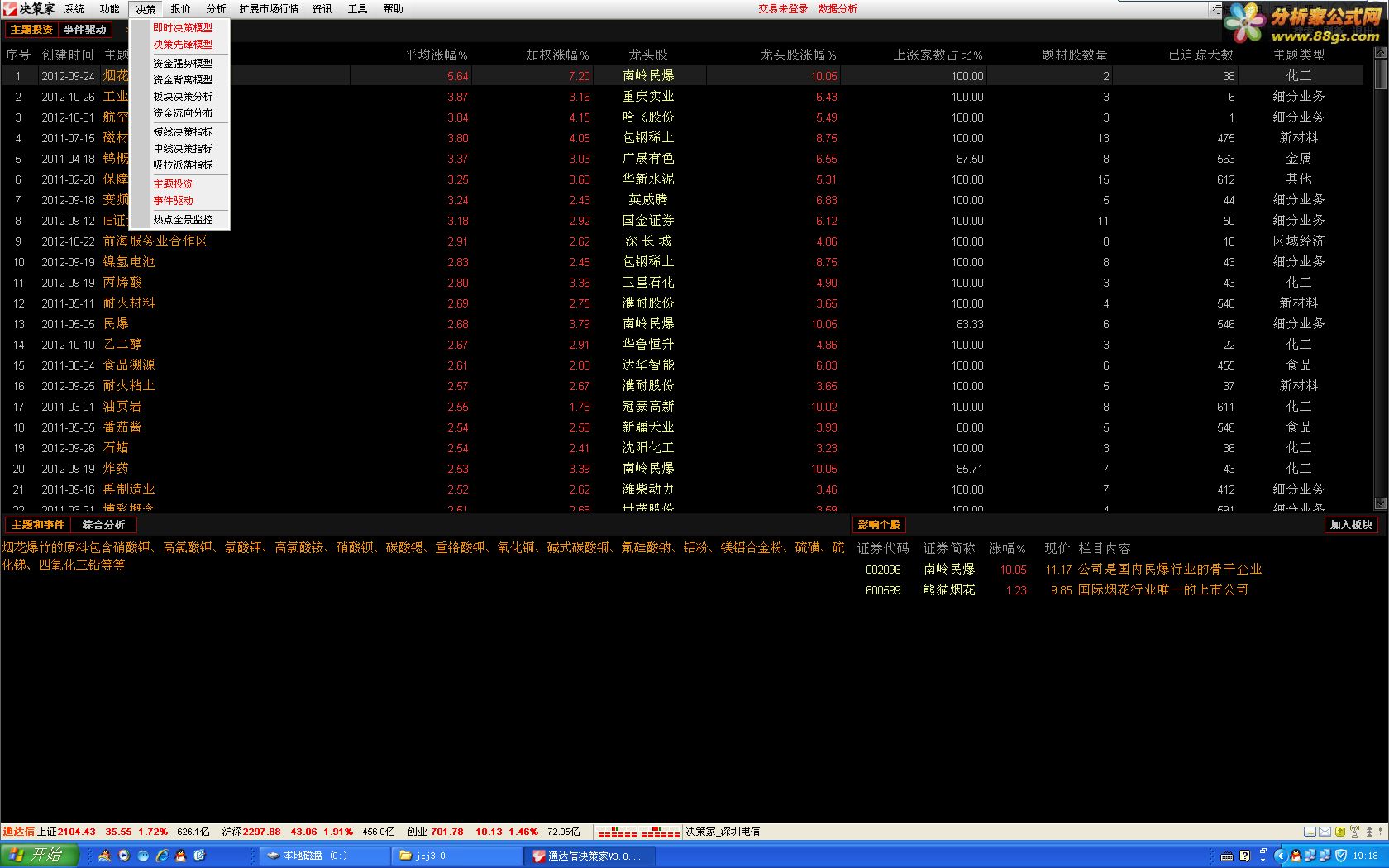Click the security shield tray icon
This screenshot has height=868, width=1389.
point(1341,856)
